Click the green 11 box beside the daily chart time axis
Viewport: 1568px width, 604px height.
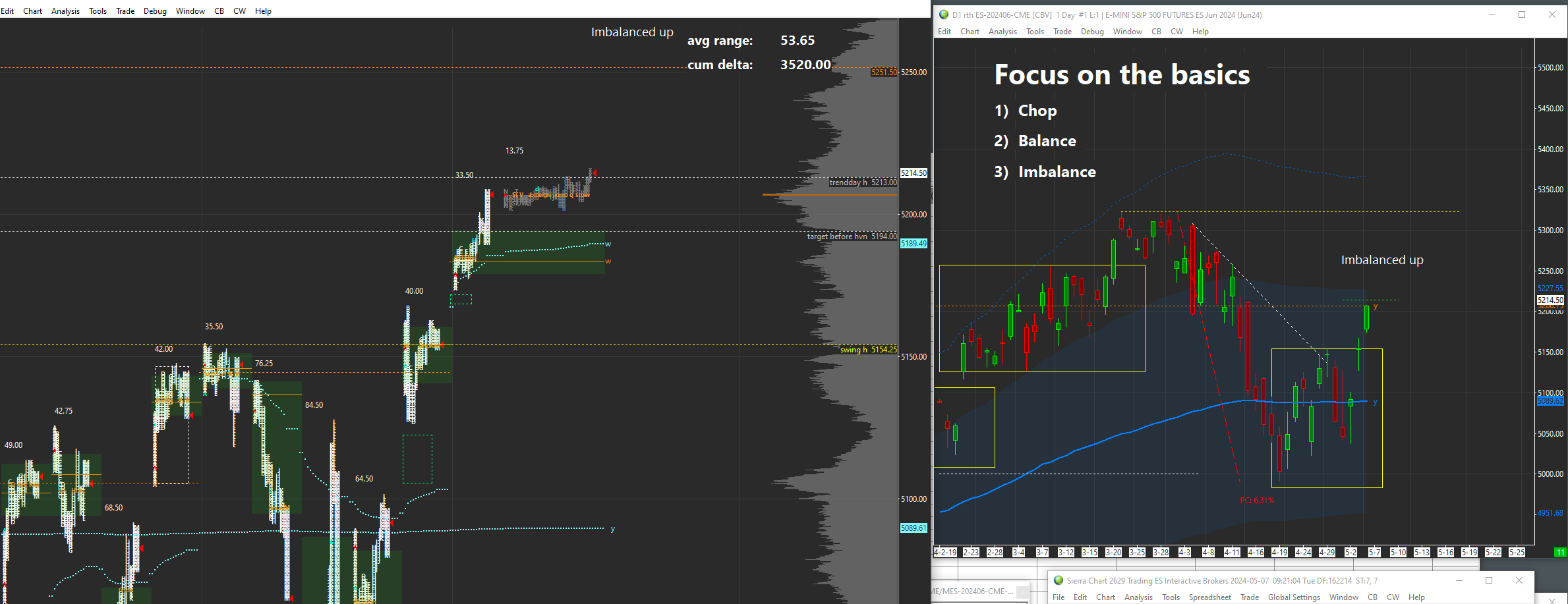click(x=1560, y=553)
